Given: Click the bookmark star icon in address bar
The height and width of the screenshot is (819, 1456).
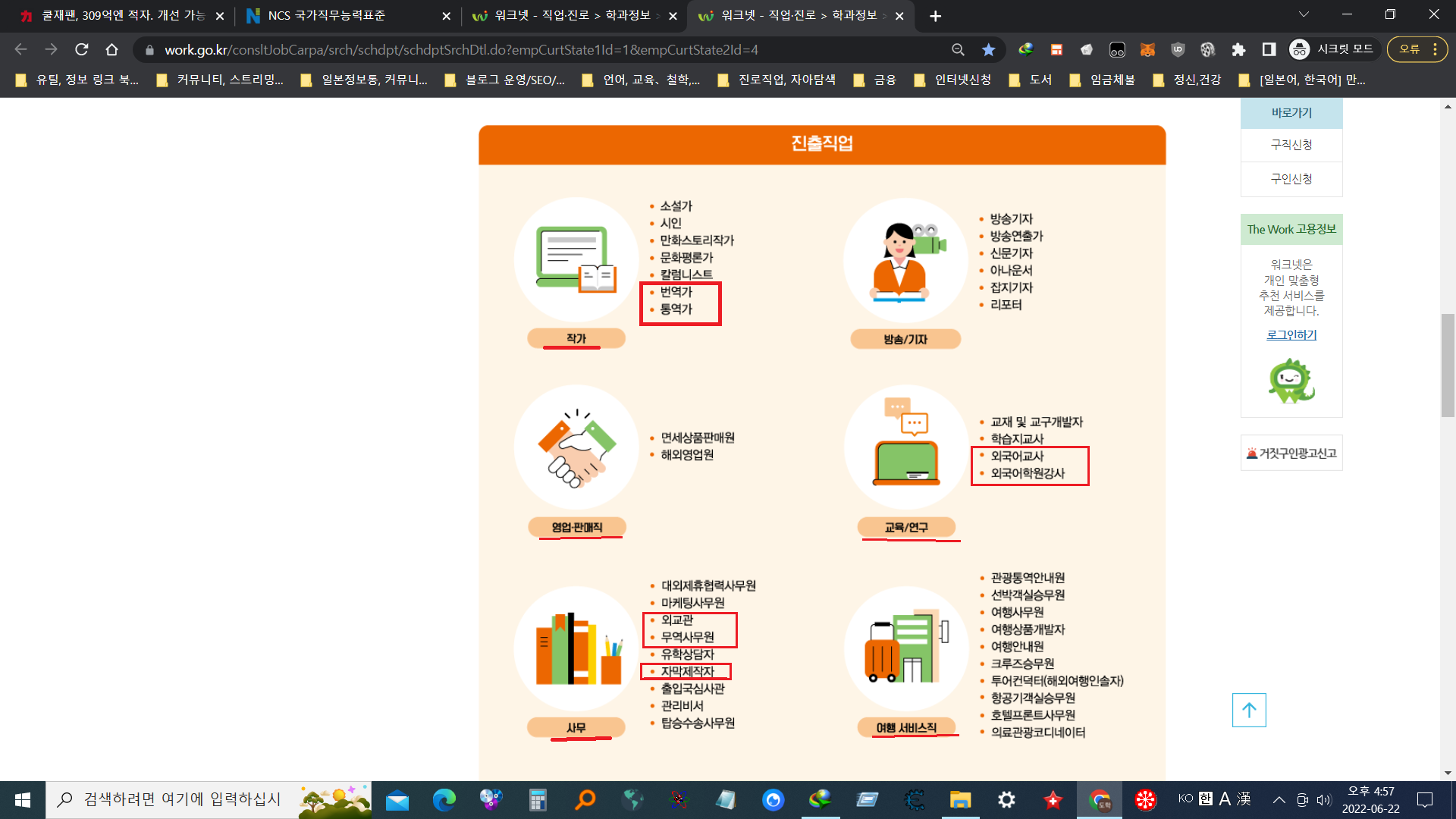Looking at the screenshot, I should click(988, 50).
